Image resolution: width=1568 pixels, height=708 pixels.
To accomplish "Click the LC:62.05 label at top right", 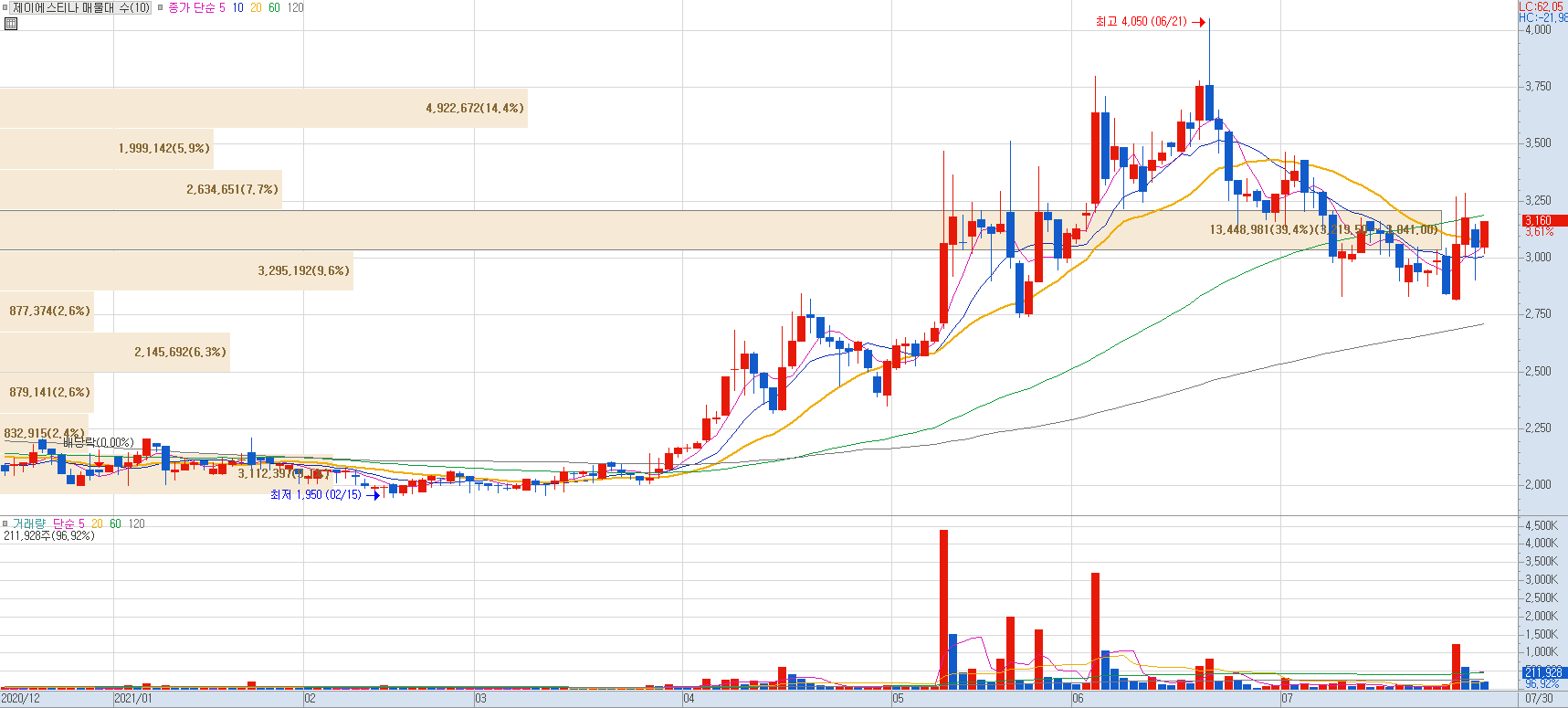I will pyautogui.click(x=1542, y=6).
